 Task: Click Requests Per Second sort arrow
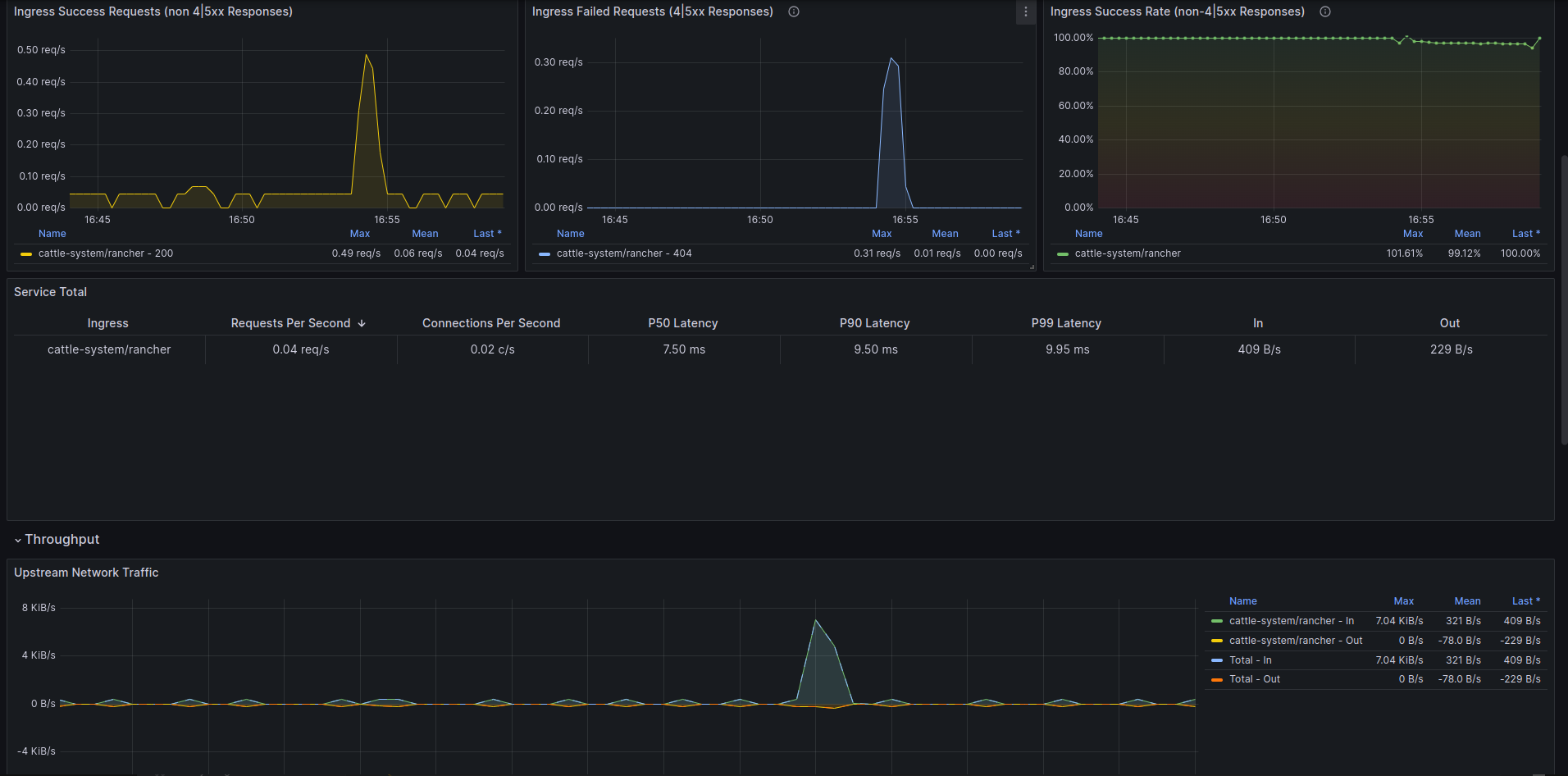click(x=362, y=323)
